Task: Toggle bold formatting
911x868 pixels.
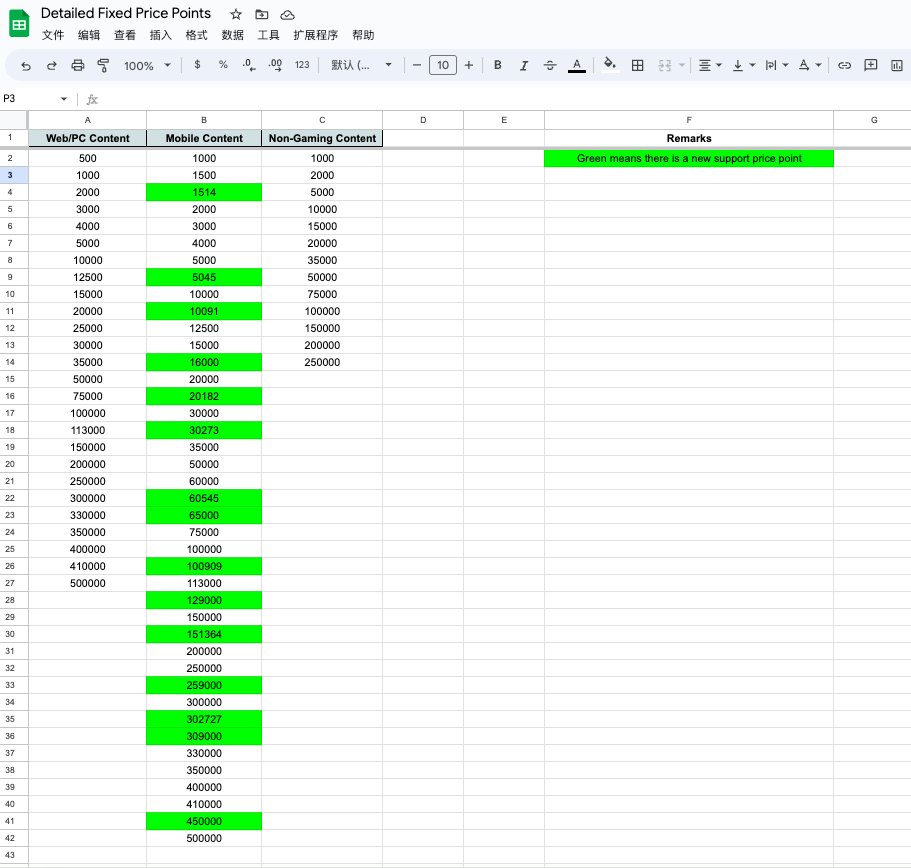Action: (x=498, y=65)
